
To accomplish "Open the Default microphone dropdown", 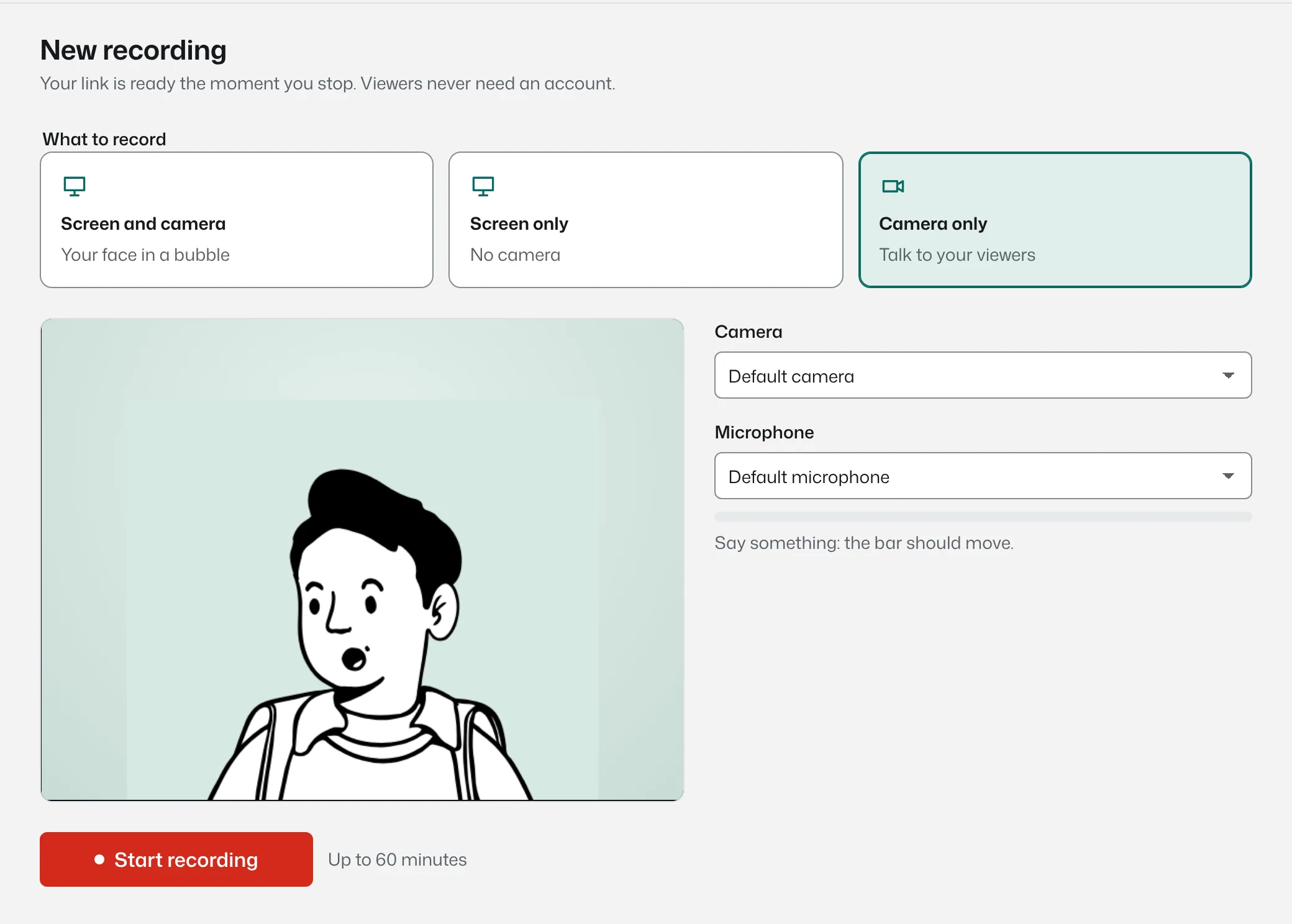I will (983, 476).
